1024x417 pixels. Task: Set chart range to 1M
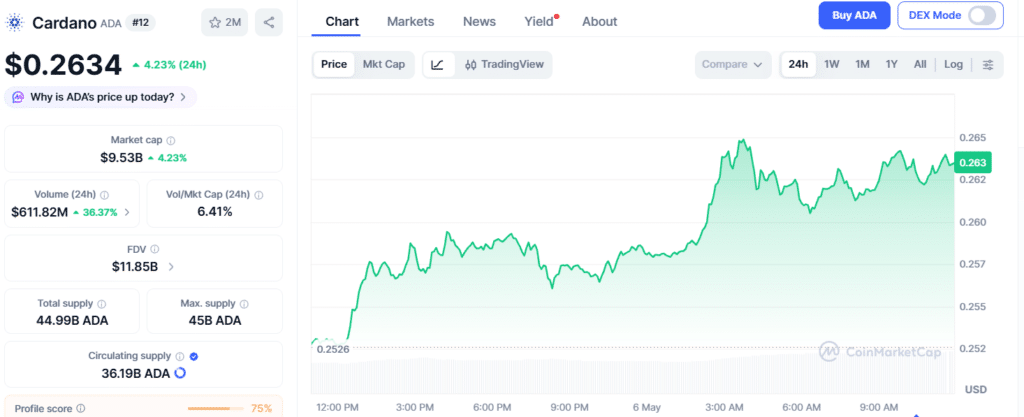click(862, 65)
